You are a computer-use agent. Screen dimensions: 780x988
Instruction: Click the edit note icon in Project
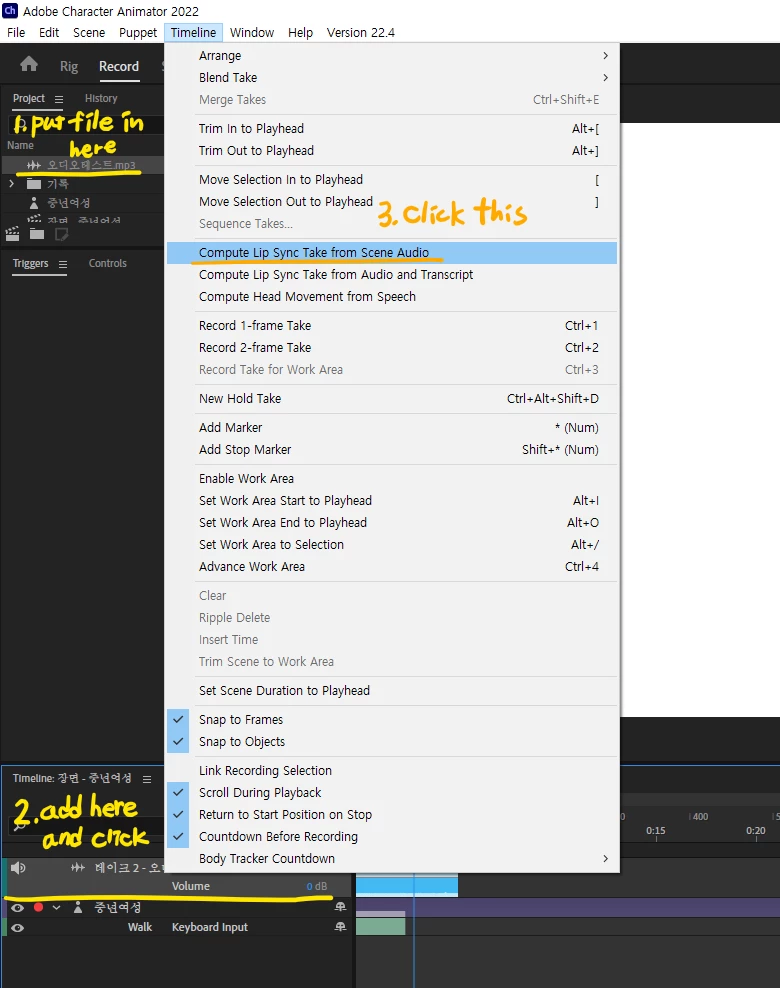(x=61, y=234)
